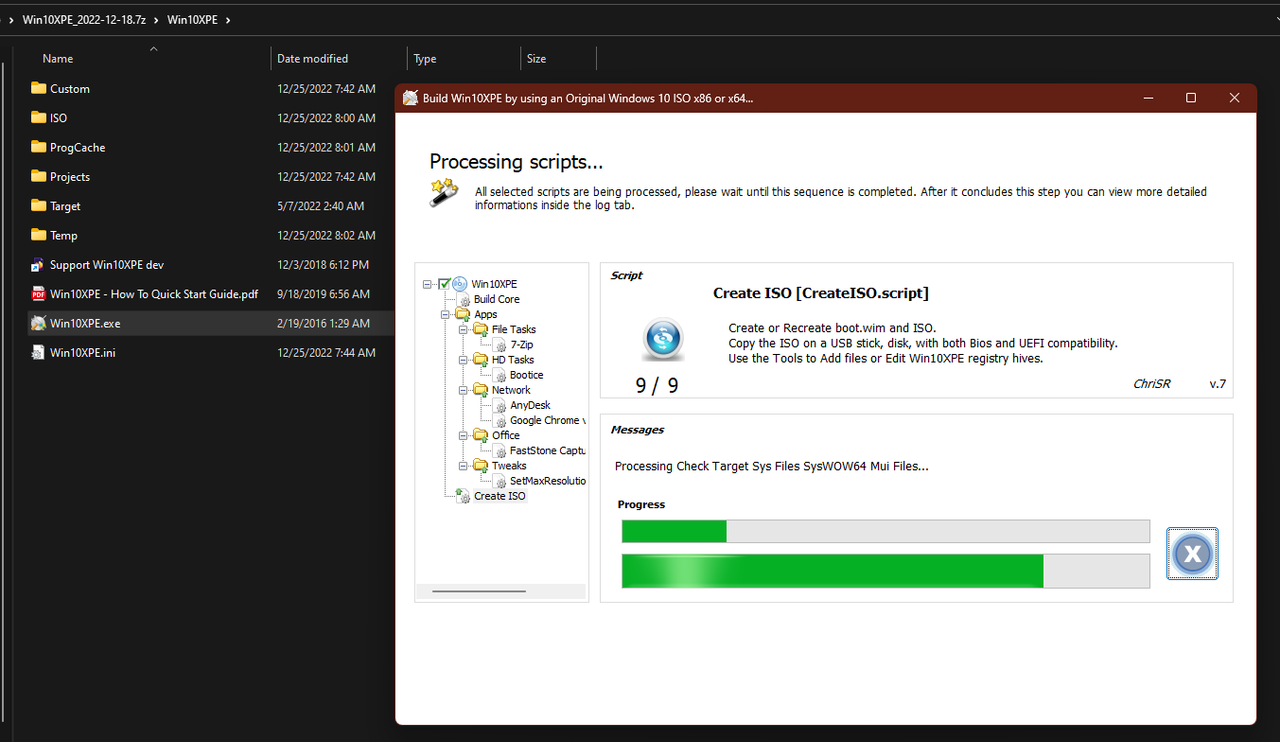Select the AnyDesk tree entry

coord(530,405)
